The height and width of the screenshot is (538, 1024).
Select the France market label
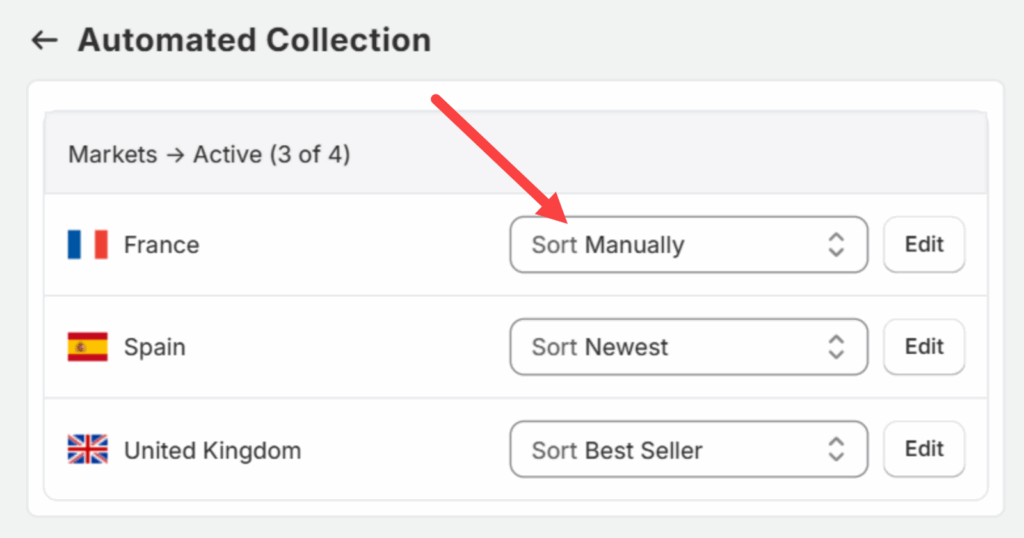click(x=161, y=245)
